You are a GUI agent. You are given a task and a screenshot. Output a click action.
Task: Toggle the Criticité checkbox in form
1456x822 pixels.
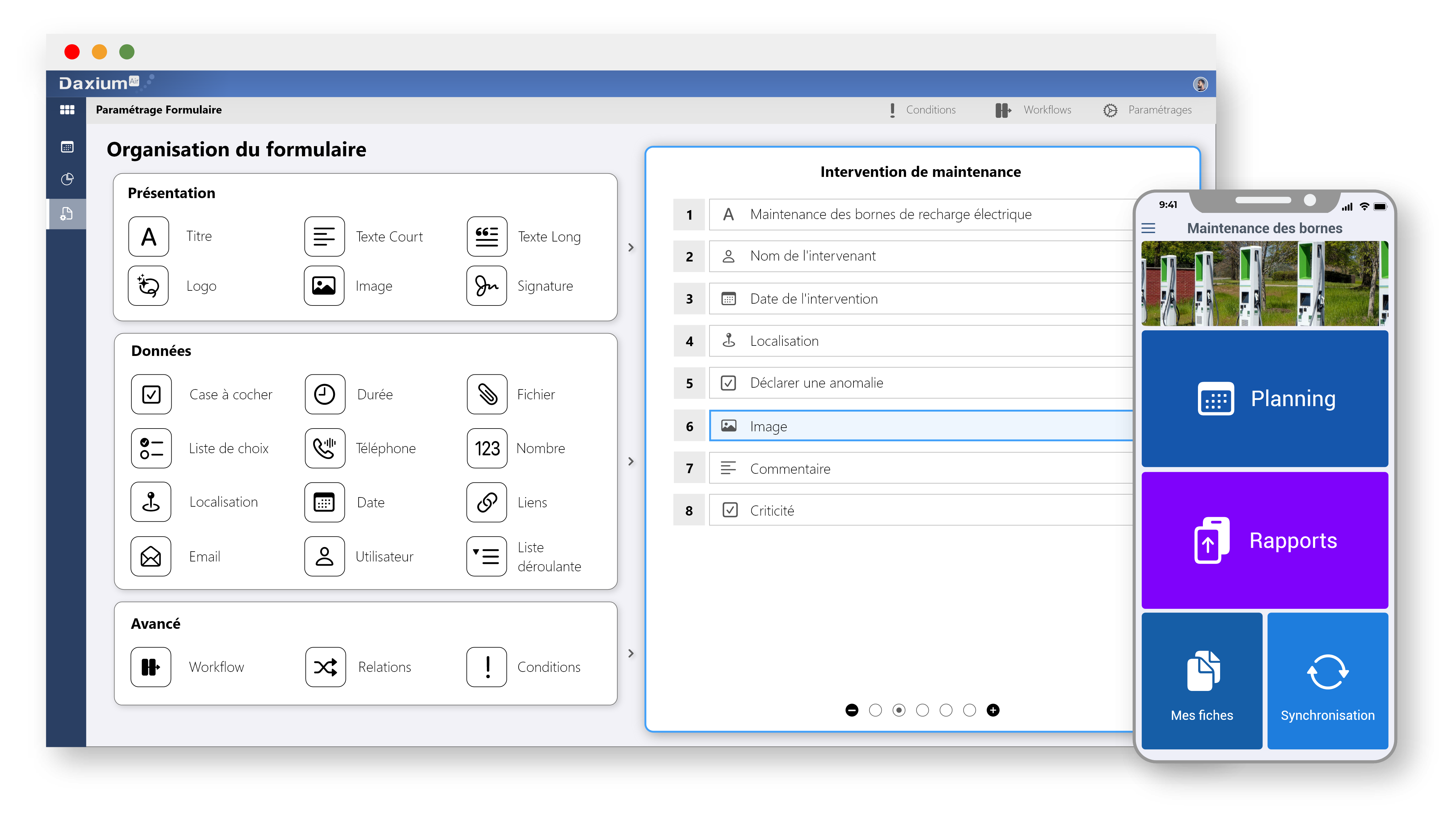point(730,511)
